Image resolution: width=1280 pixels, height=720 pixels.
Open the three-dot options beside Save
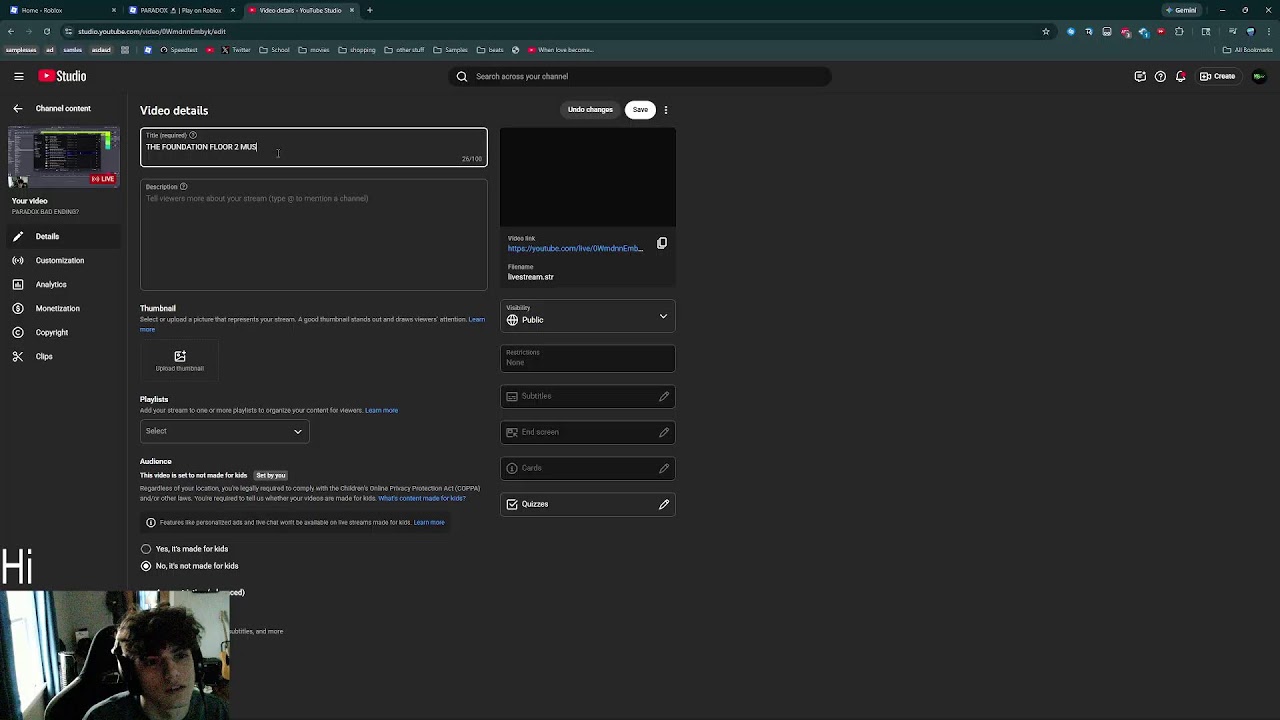click(x=666, y=110)
